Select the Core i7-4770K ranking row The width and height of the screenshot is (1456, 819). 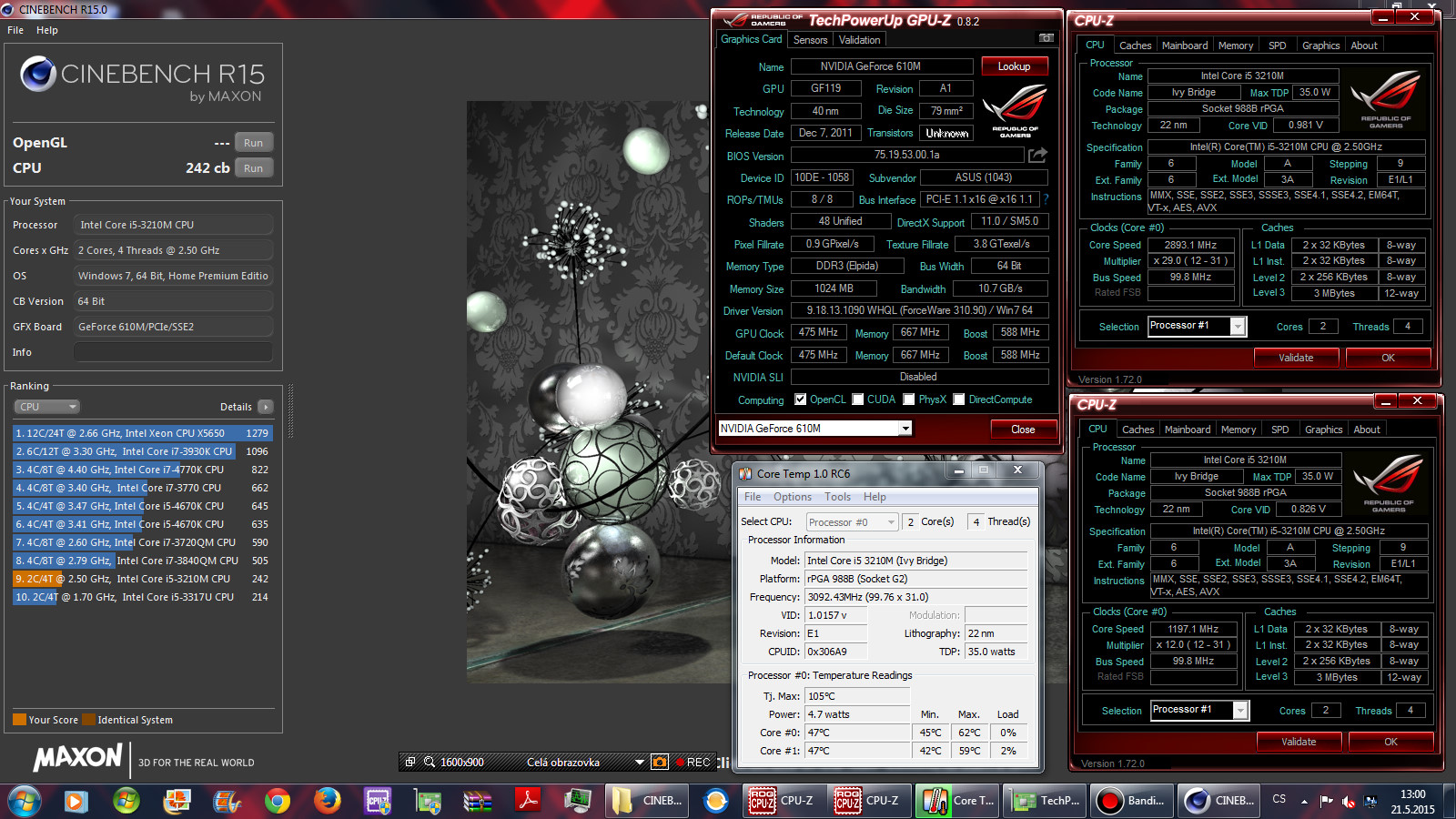click(143, 470)
